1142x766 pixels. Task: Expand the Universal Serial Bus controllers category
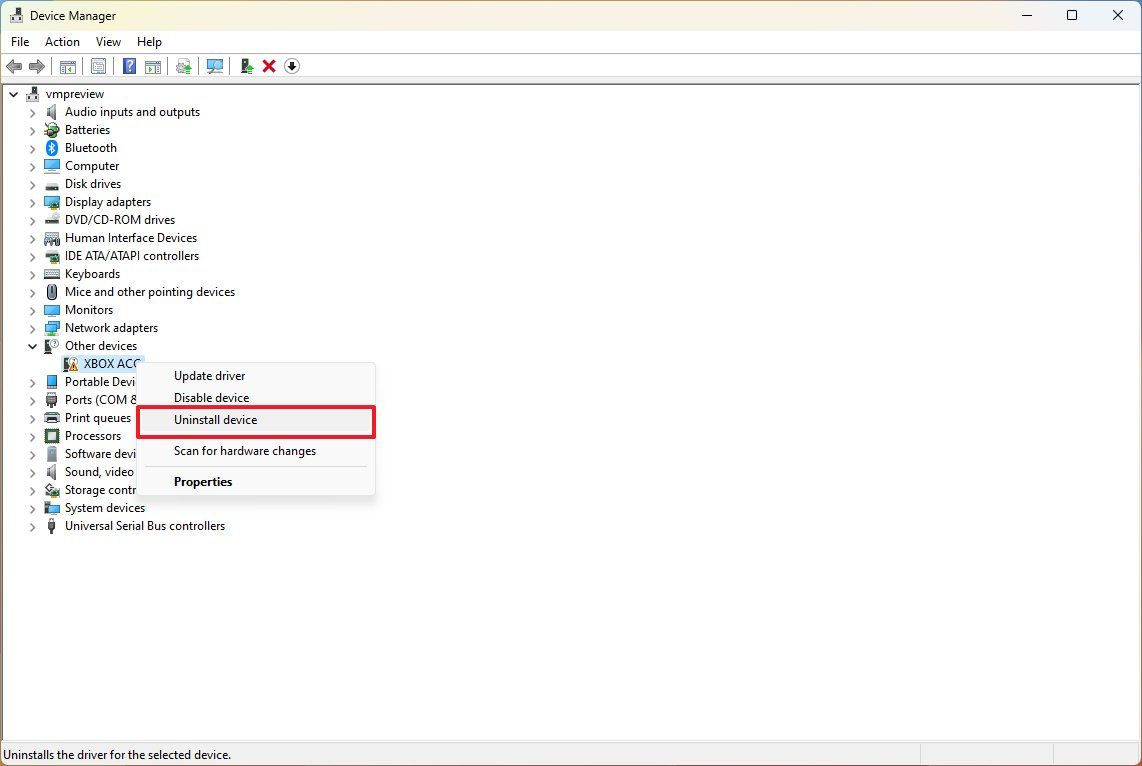(33, 525)
